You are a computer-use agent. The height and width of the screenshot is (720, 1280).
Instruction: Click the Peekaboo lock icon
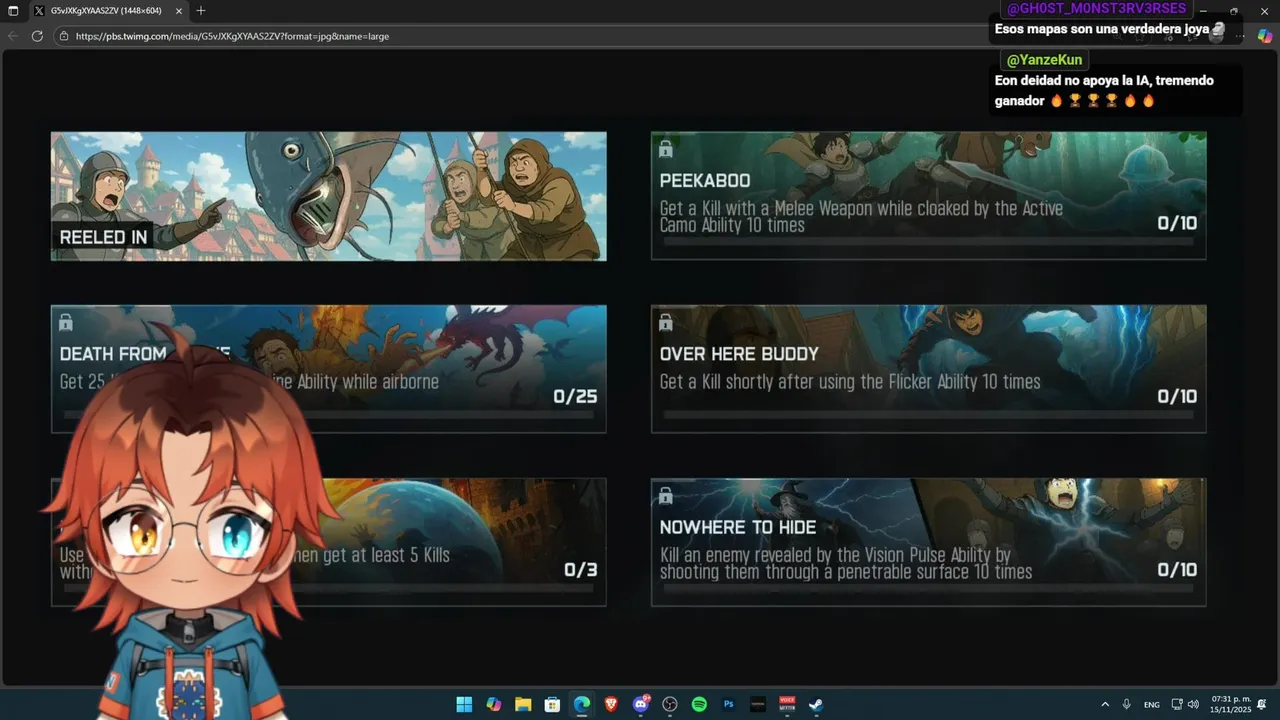(x=665, y=149)
